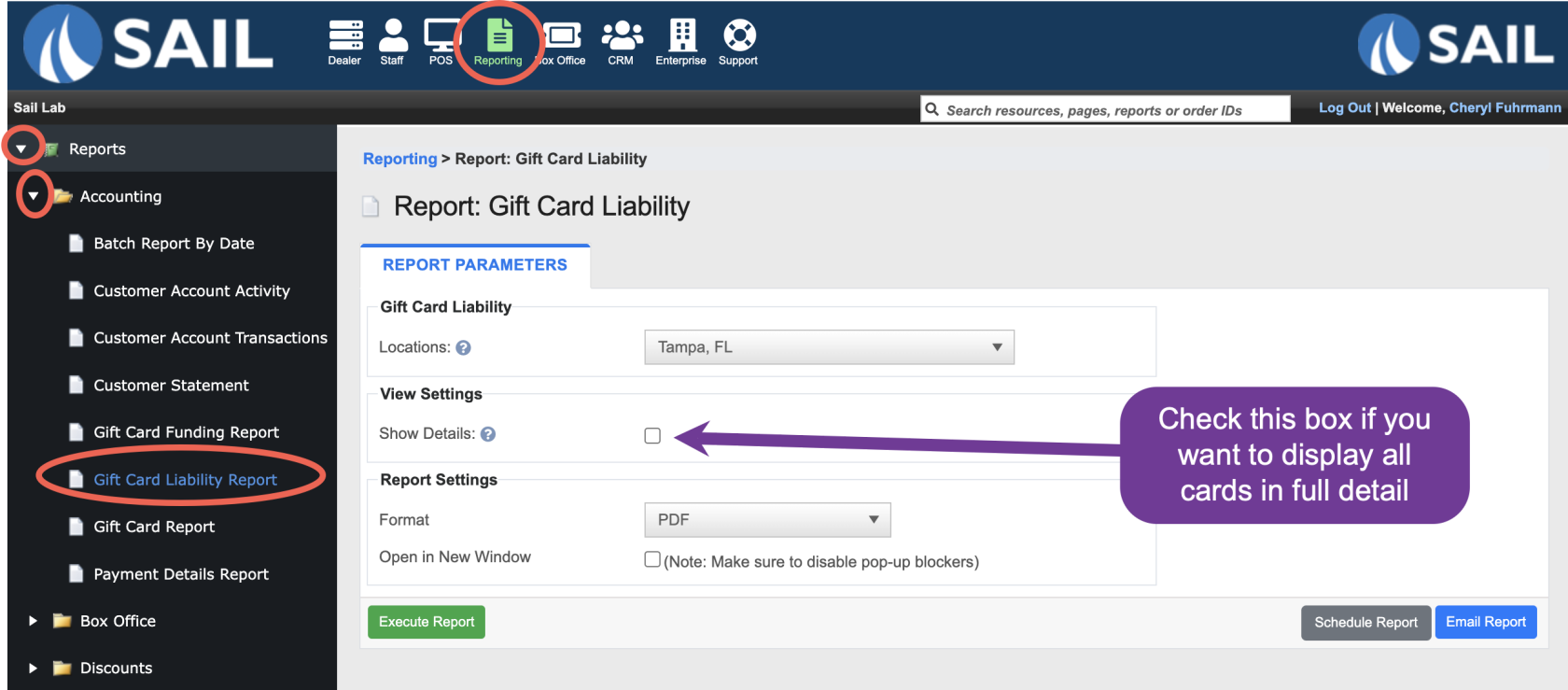
Task: Open the Support lifebuoy icon
Action: [x=738, y=43]
